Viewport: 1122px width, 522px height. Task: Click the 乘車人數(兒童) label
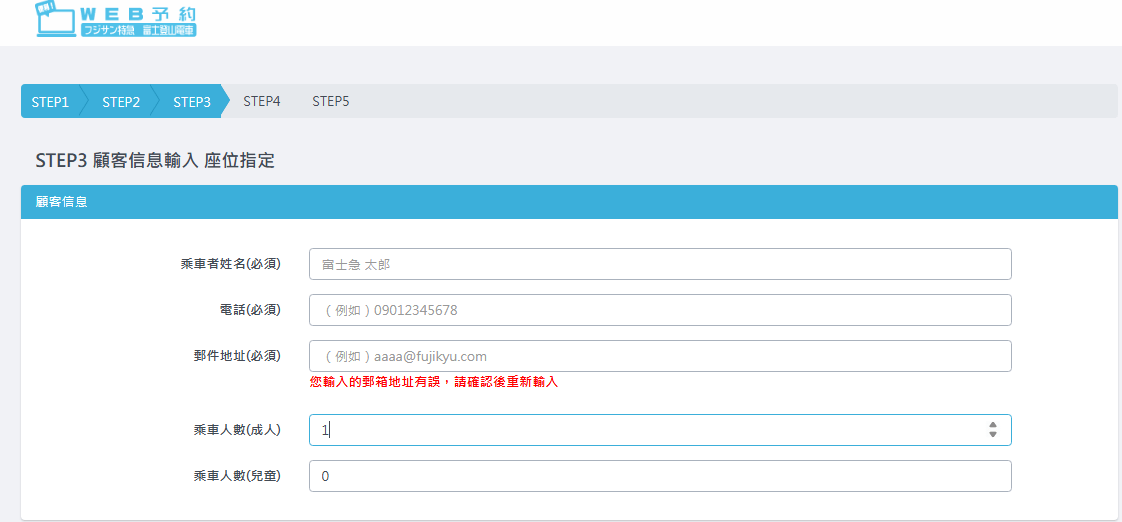pyautogui.click(x=237, y=476)
